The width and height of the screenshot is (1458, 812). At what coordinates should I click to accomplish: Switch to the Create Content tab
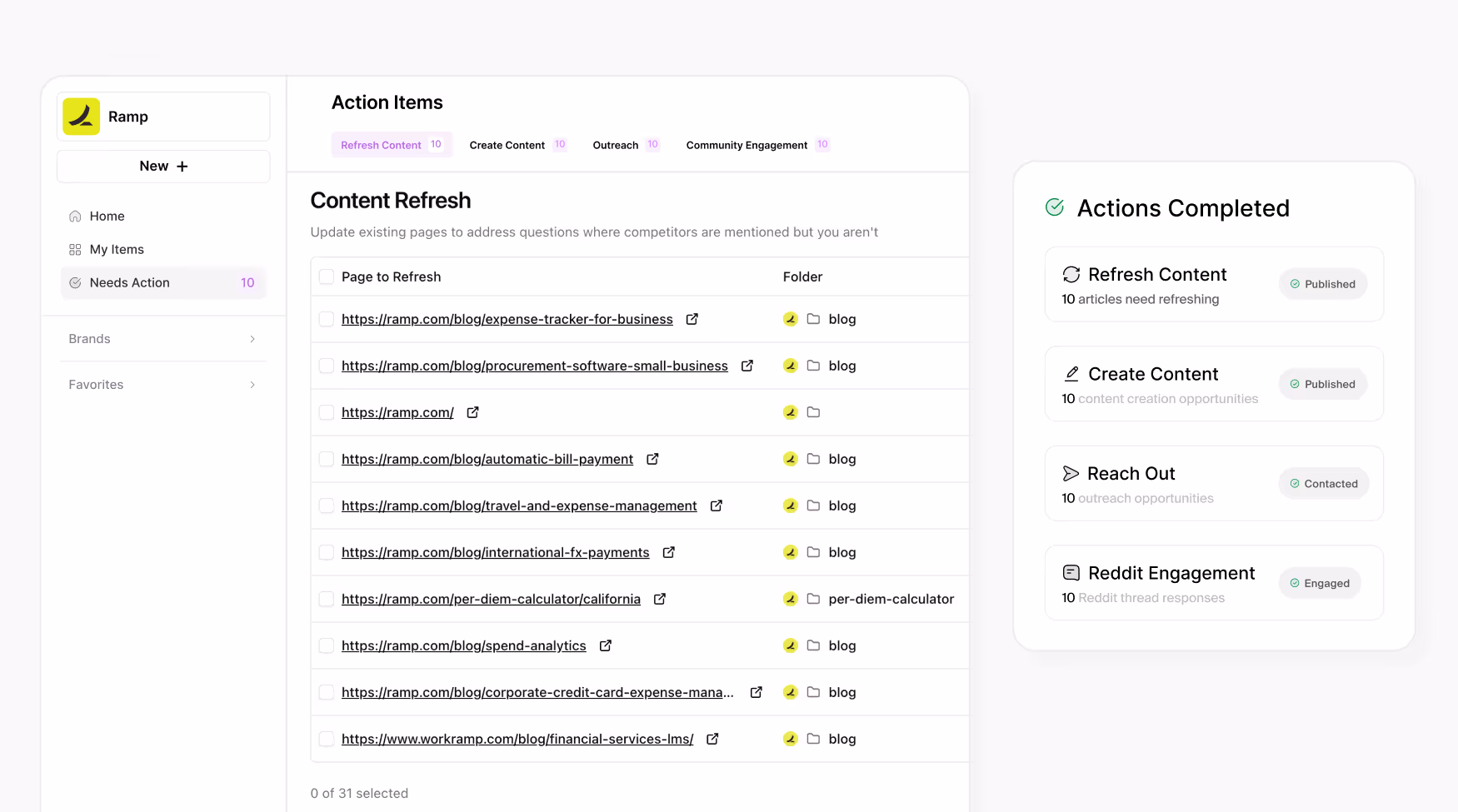click(517, 145)
